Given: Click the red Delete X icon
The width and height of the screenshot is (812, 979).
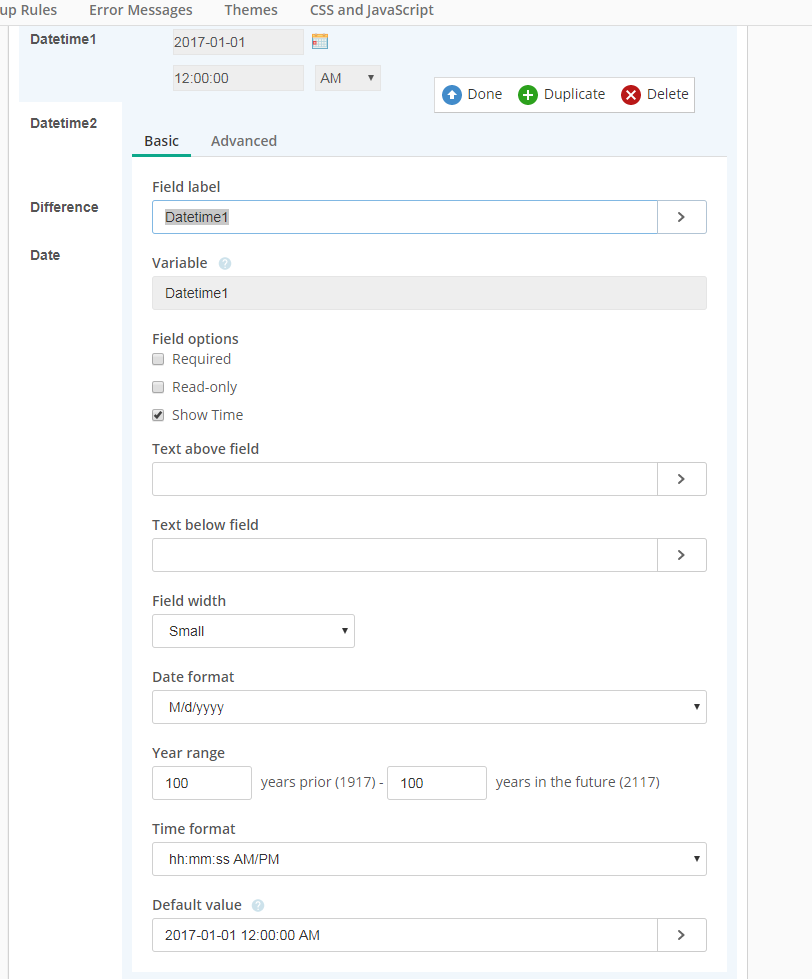Looking at the screenshot, I should click(x=631, y=95).
